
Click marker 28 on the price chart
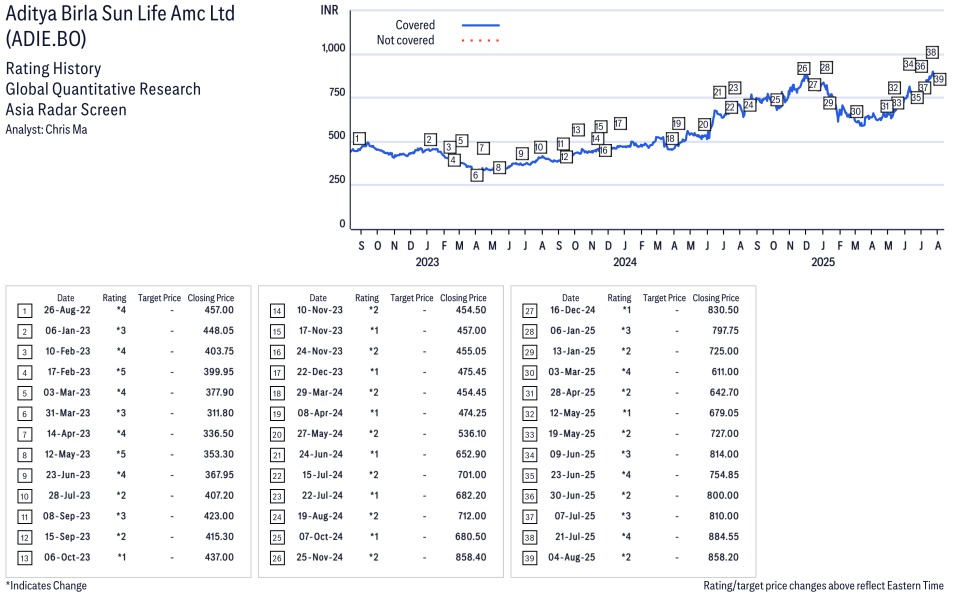[826, 68]
